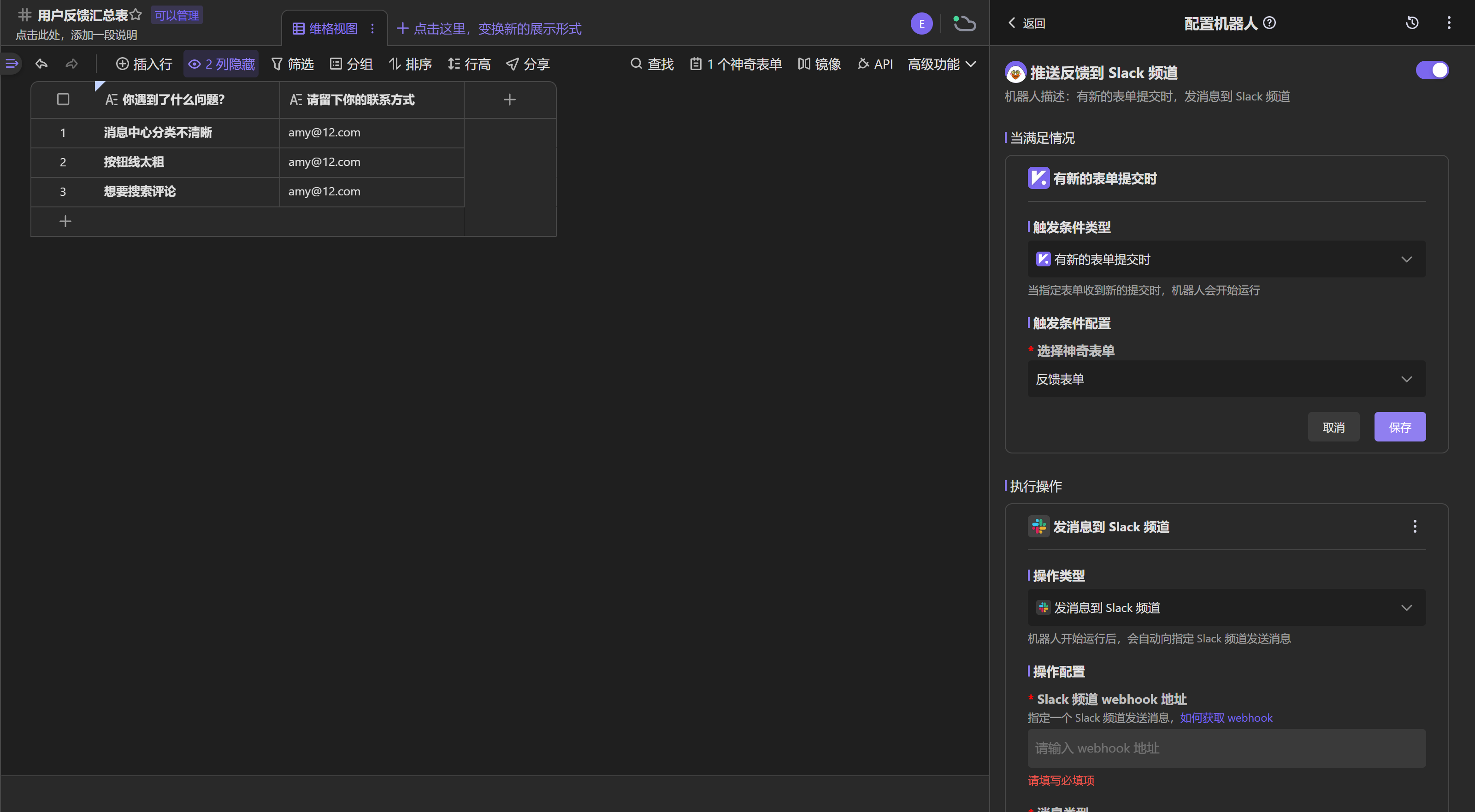Open robot panel three-dot menu

tap(1449, 23)
